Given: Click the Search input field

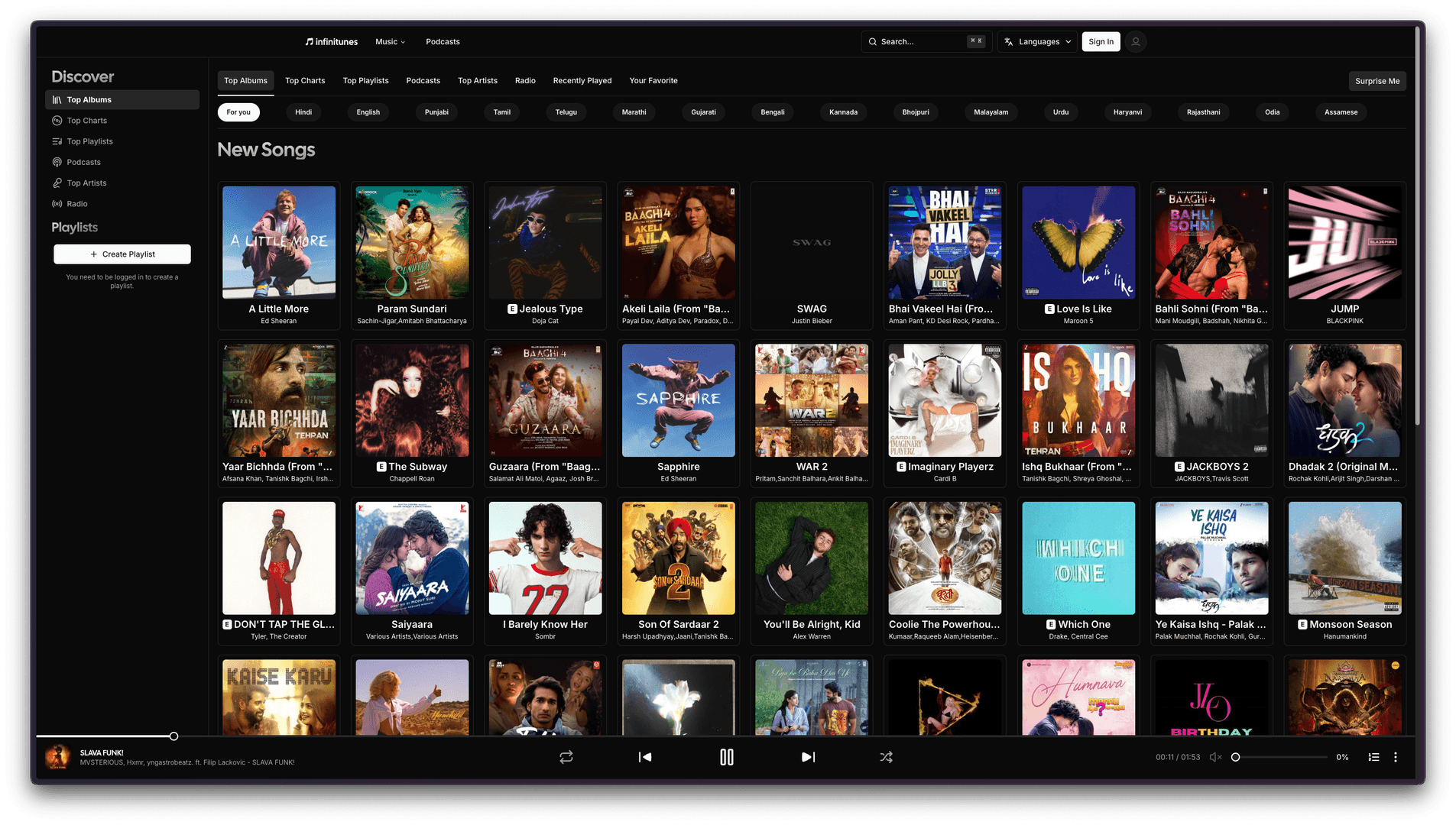Looking at the screenshot, I should coord(926,42).
